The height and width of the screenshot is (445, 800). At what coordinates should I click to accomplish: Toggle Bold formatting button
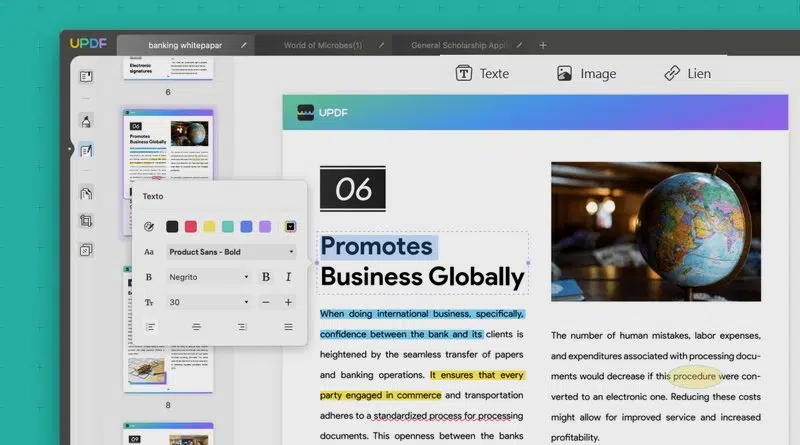pos(266,277)
